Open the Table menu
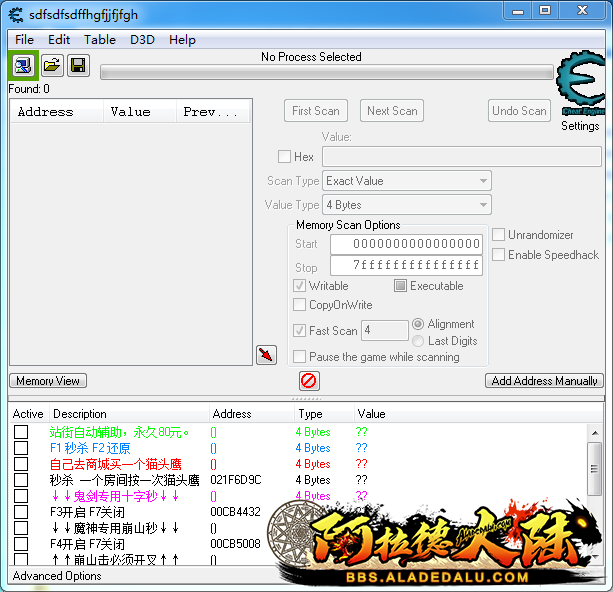The width and height of the screenshot is (613, 592). pos(99,40)
